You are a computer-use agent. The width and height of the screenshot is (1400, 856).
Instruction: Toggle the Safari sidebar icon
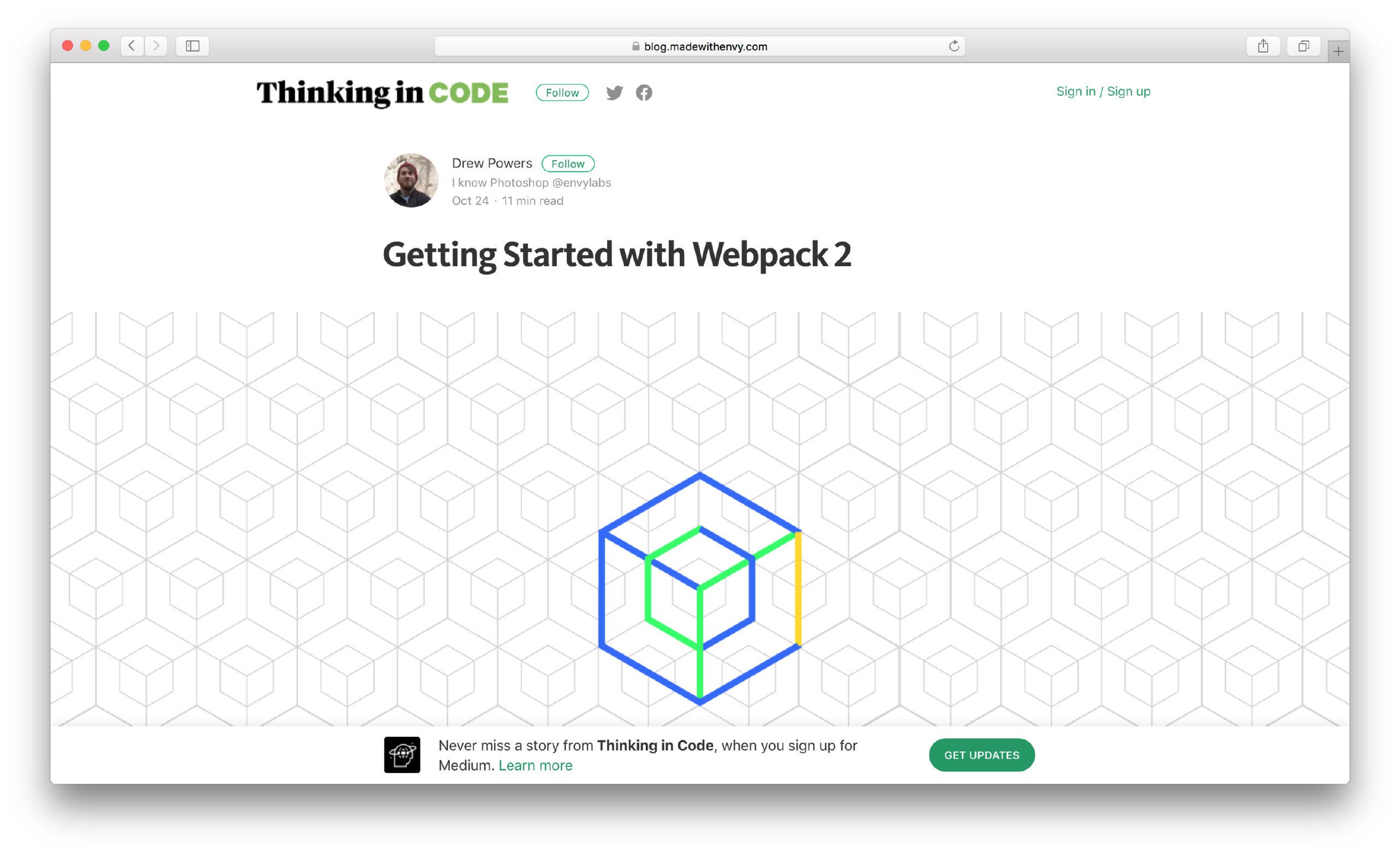[192, 46]
